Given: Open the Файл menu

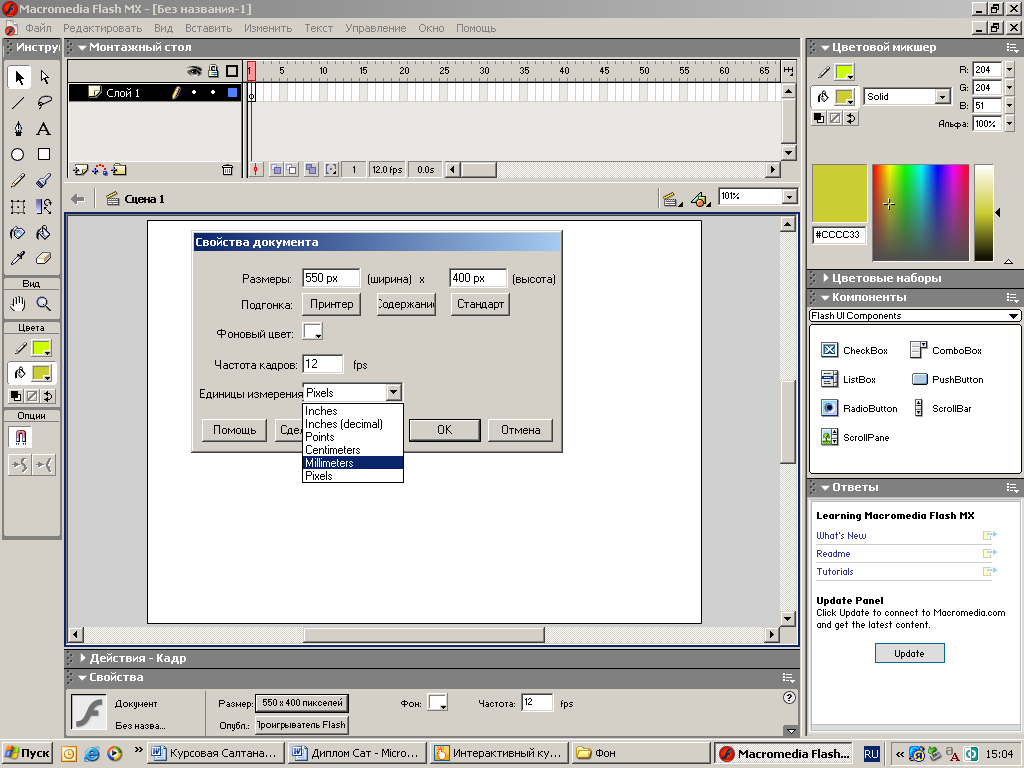Looking at the screenshot, I should coord(38,28).
